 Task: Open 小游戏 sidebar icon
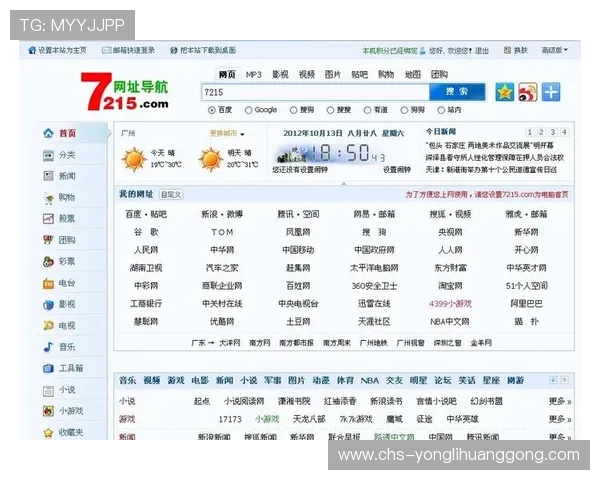coord(48,411)
